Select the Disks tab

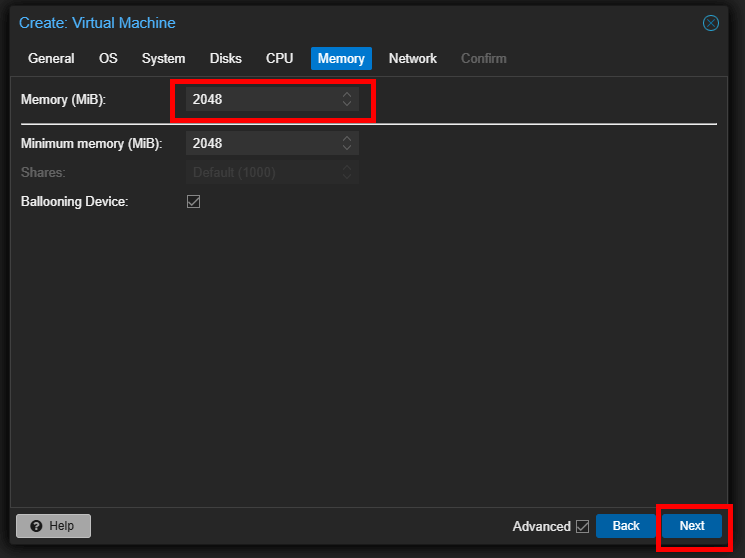point(226,58)
